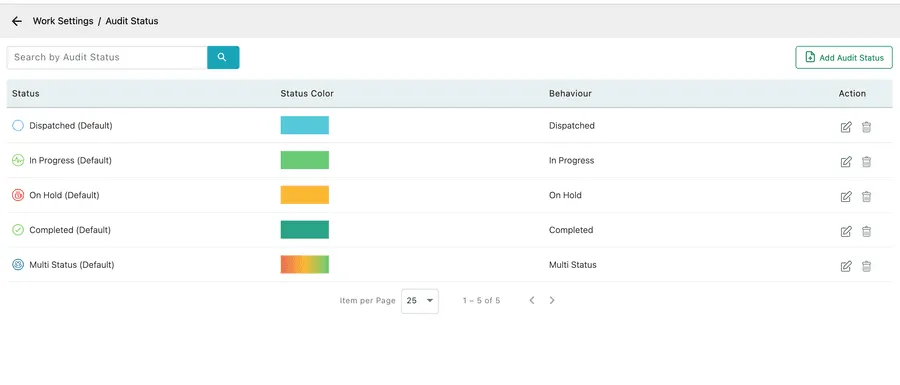This screenshot has width=900, height=385.
Task: Click the Completed teal color swatch
Action: click(305, 230)
